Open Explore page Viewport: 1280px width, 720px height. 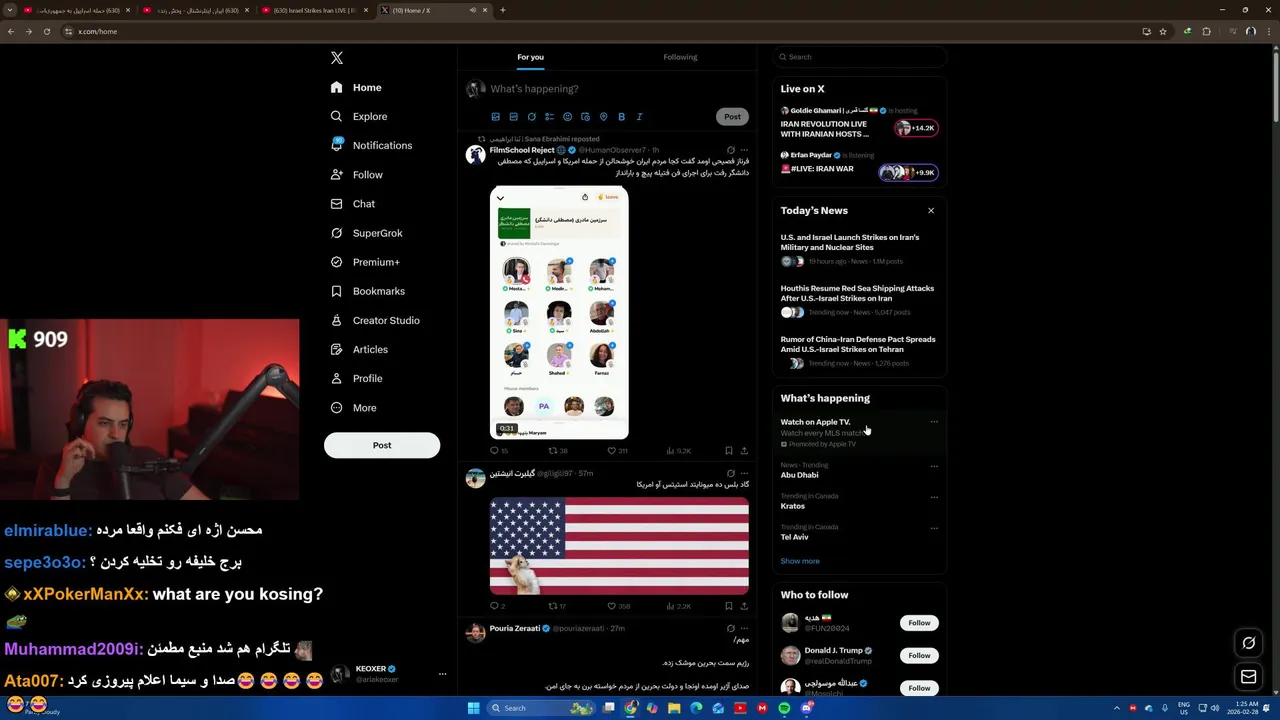click(358, 116)
